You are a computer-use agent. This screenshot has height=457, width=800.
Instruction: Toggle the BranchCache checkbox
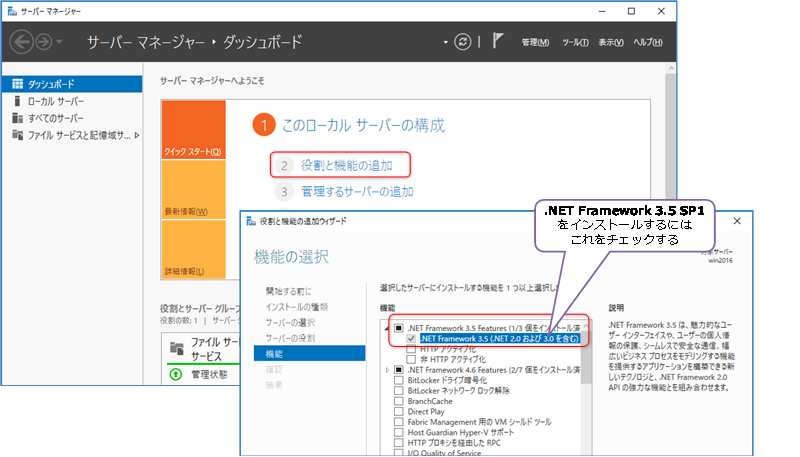[399, 401]
